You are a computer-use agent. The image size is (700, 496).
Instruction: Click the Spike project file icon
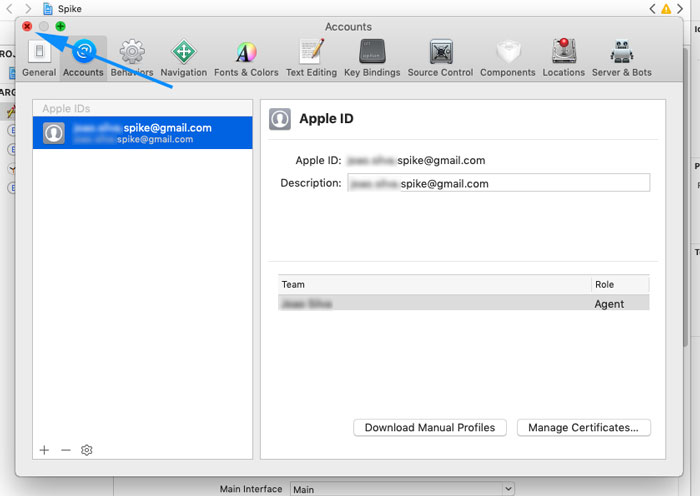47,8
